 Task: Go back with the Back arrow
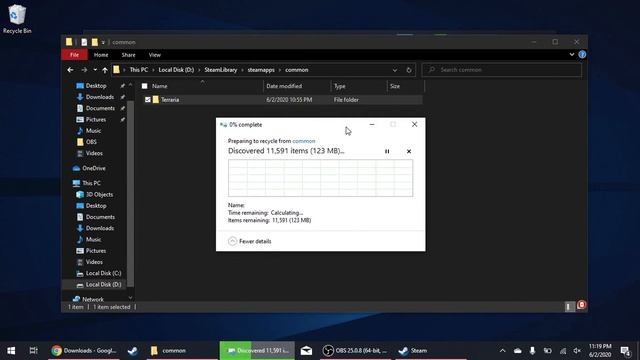[70, 70]
